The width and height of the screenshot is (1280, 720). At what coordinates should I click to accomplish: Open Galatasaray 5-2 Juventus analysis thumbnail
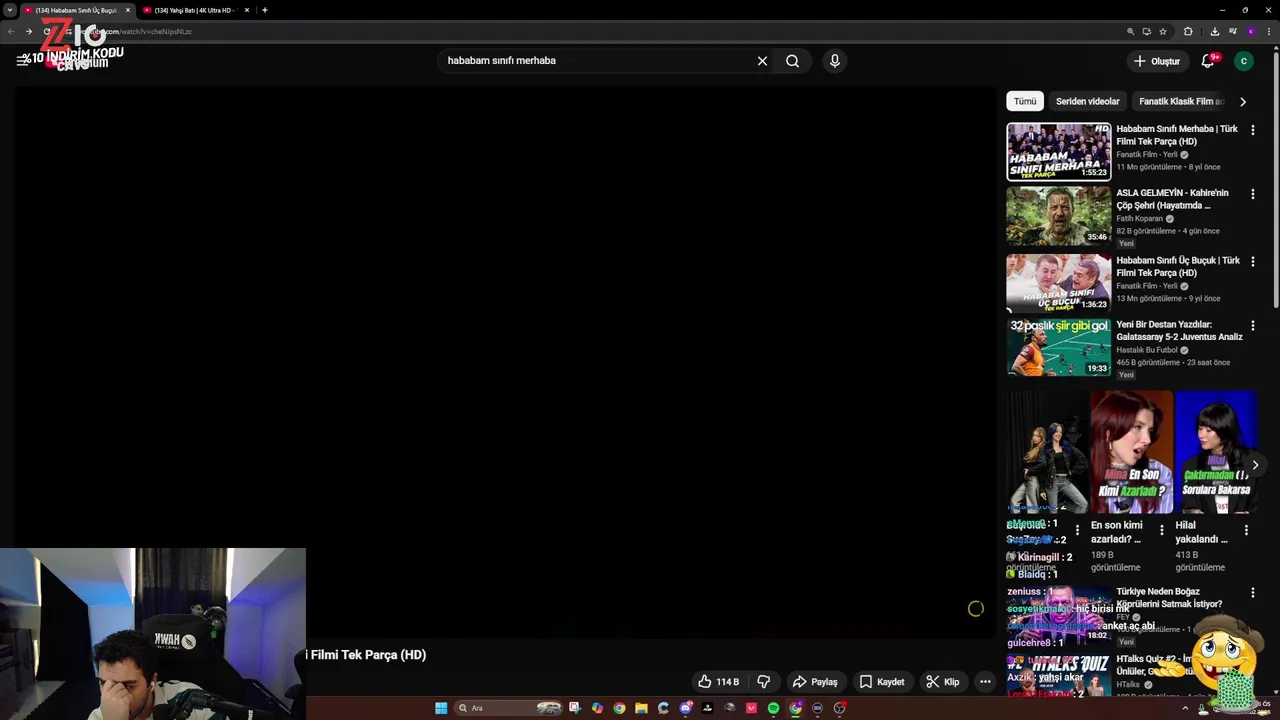pos(1058,347)
